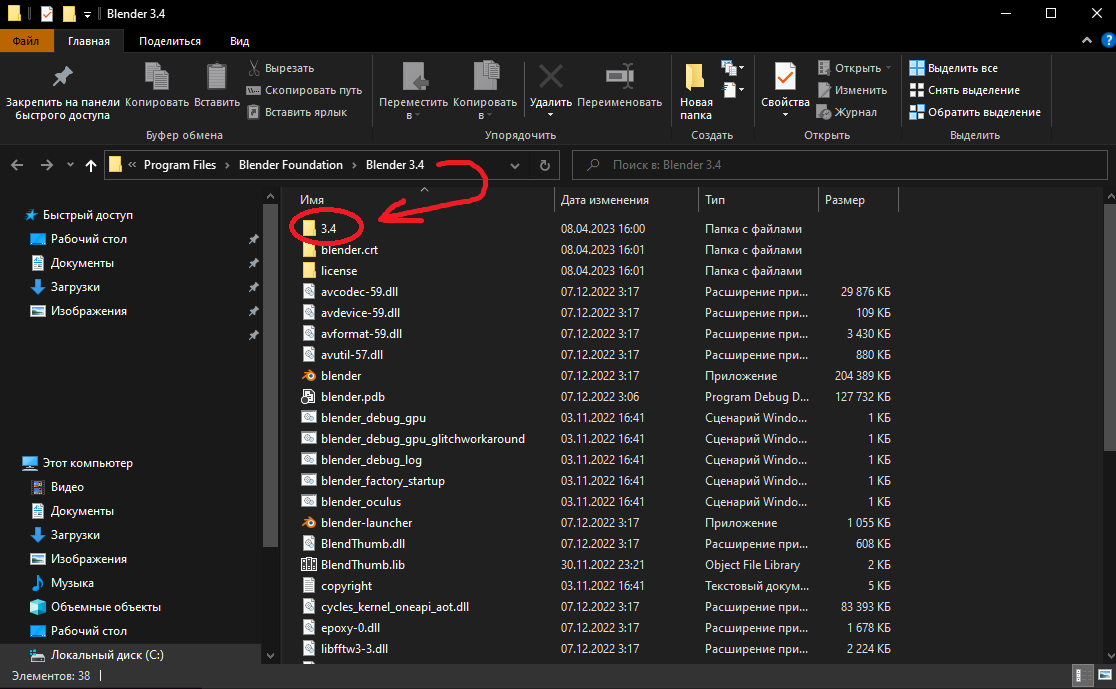Open Этот компьютер in navigation pane
This screenshot has height=689, width=1116.
pos(88,463)
